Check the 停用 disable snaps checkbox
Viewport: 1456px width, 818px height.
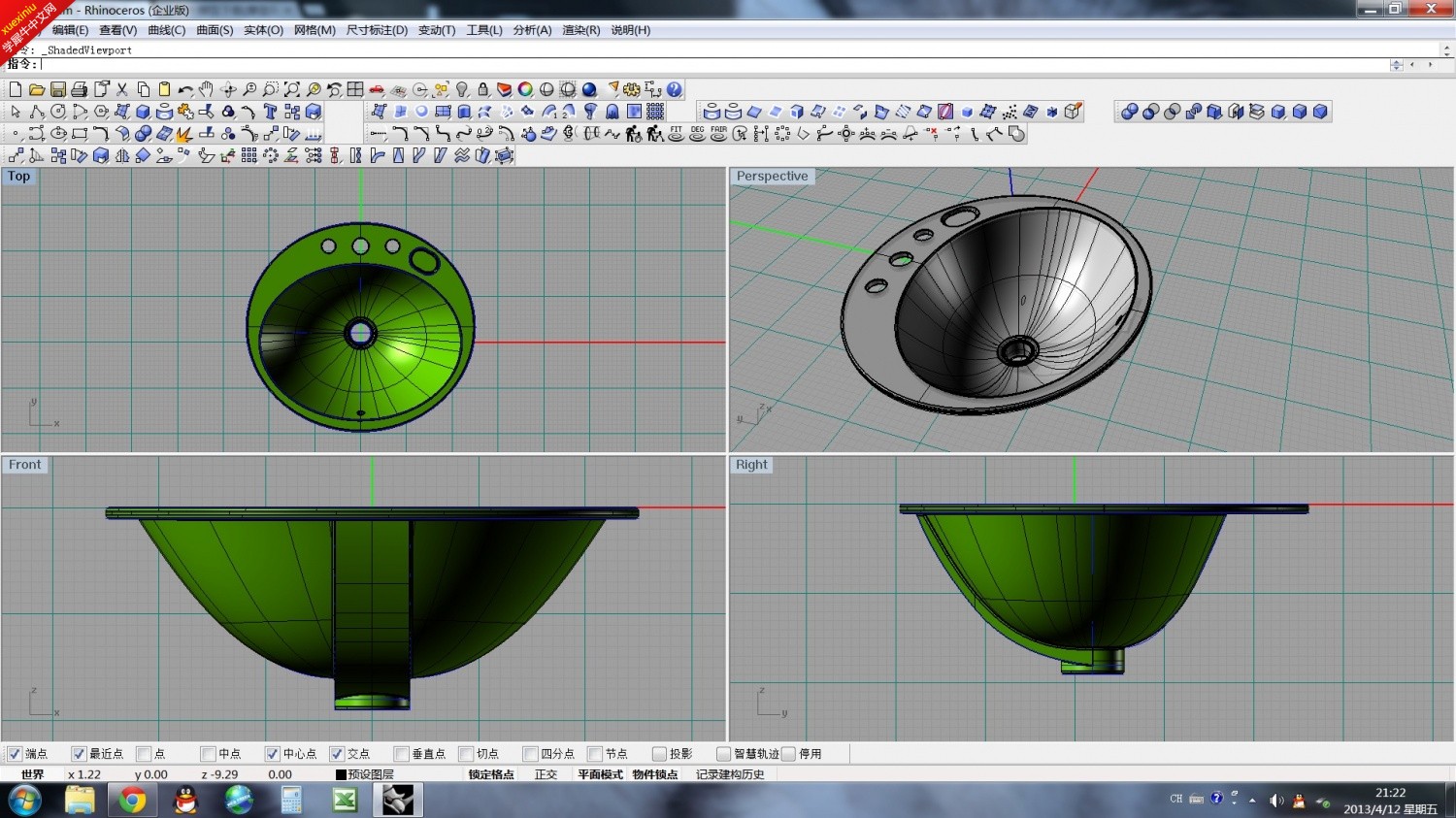pyautogui.click(x=788, y=754)
